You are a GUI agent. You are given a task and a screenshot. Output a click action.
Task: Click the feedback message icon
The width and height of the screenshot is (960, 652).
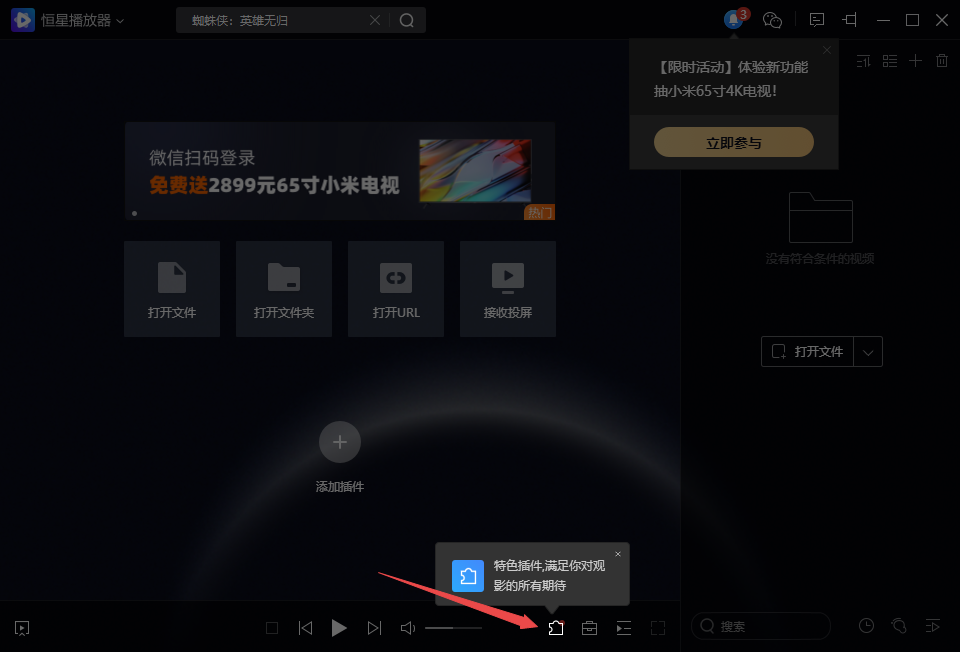pyautogui.click(x=817, y=20)
